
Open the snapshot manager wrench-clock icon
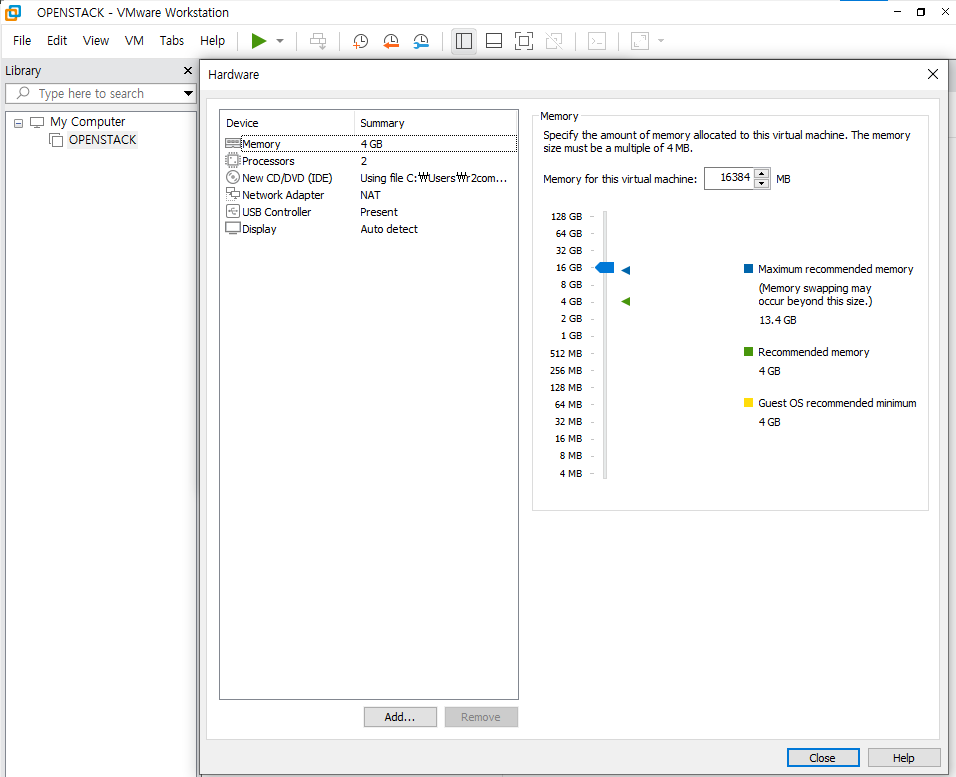point(421,41)
